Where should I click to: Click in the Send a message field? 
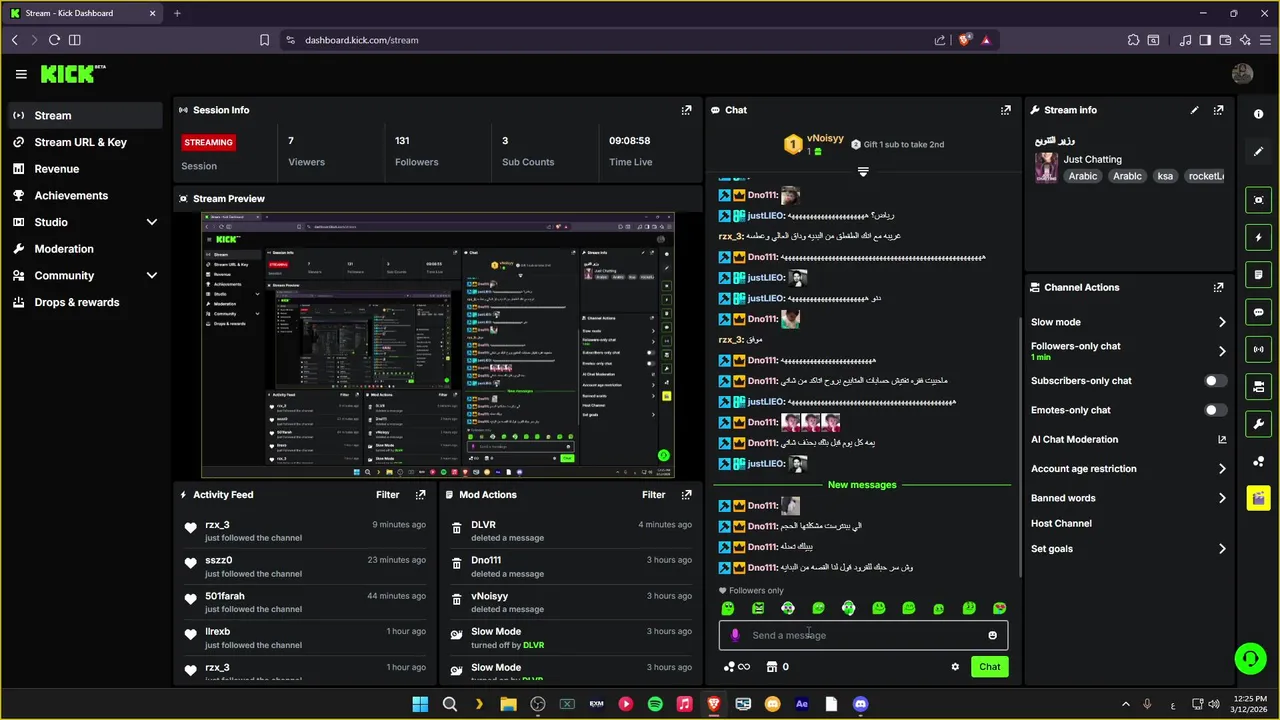(863, 635)
